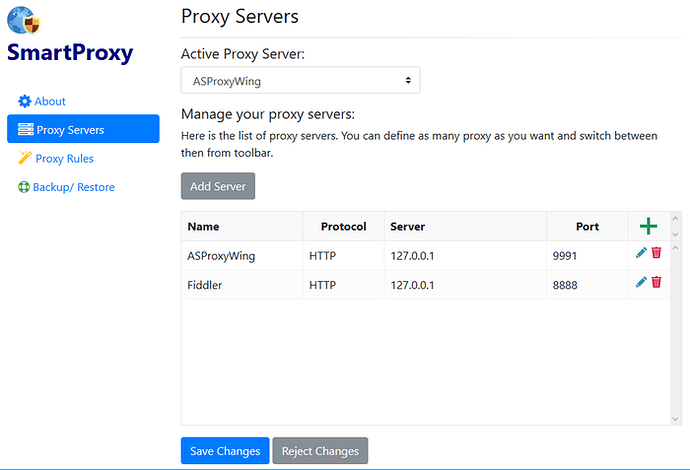Open Backup/ Restore section
The height and width of the screenshot is (470, 690).
[73, 187]
